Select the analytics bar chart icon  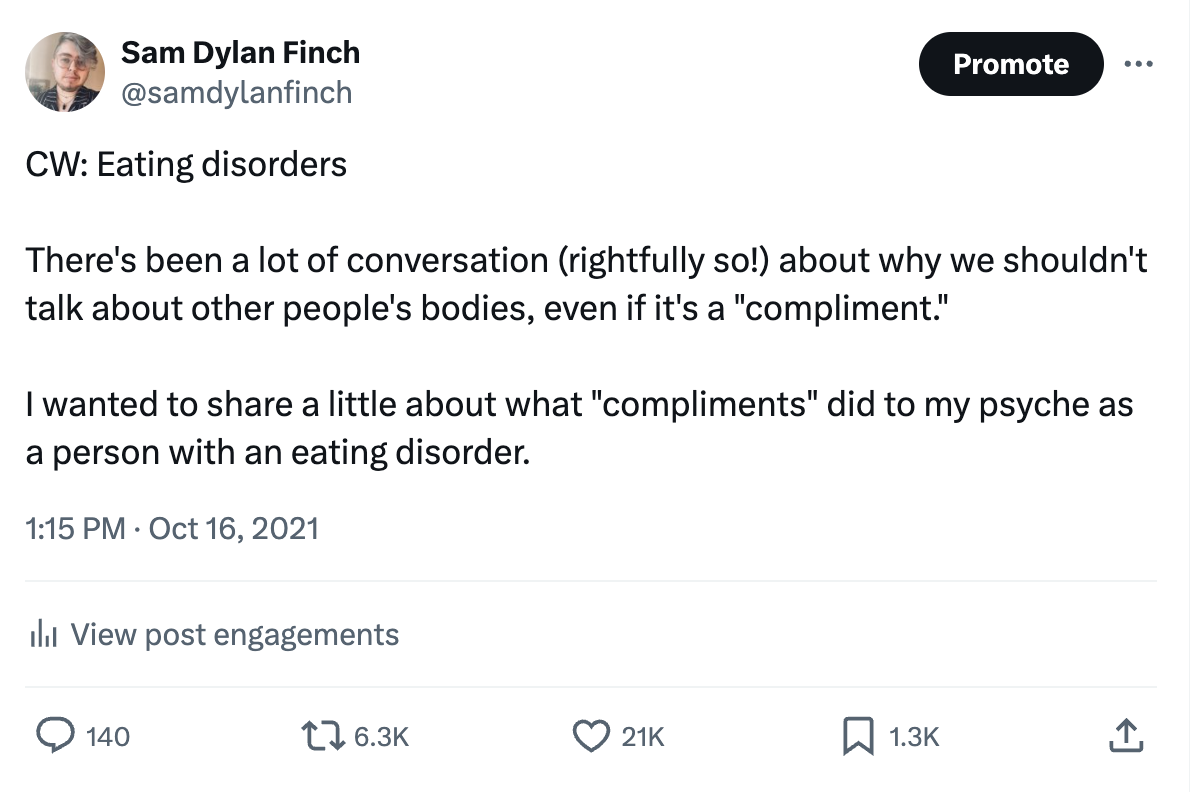click(x=44, y=634)
